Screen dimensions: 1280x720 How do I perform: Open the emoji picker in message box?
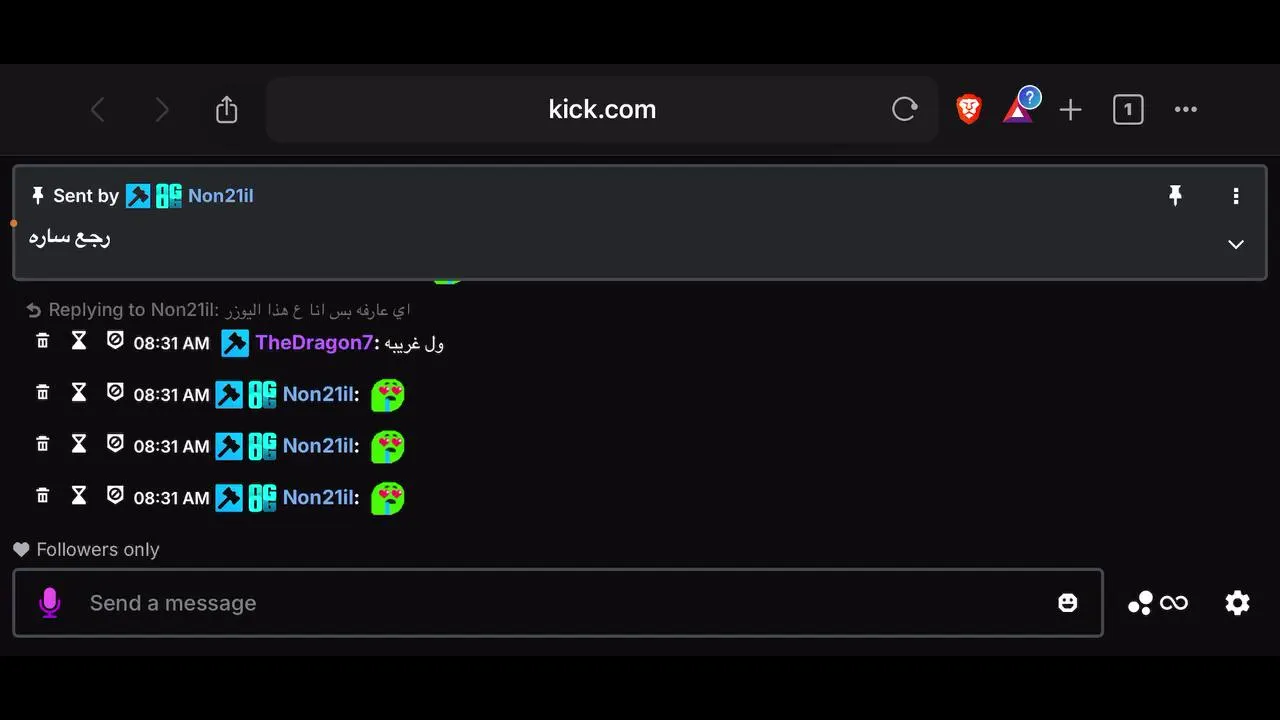[x=1068, y=602]
